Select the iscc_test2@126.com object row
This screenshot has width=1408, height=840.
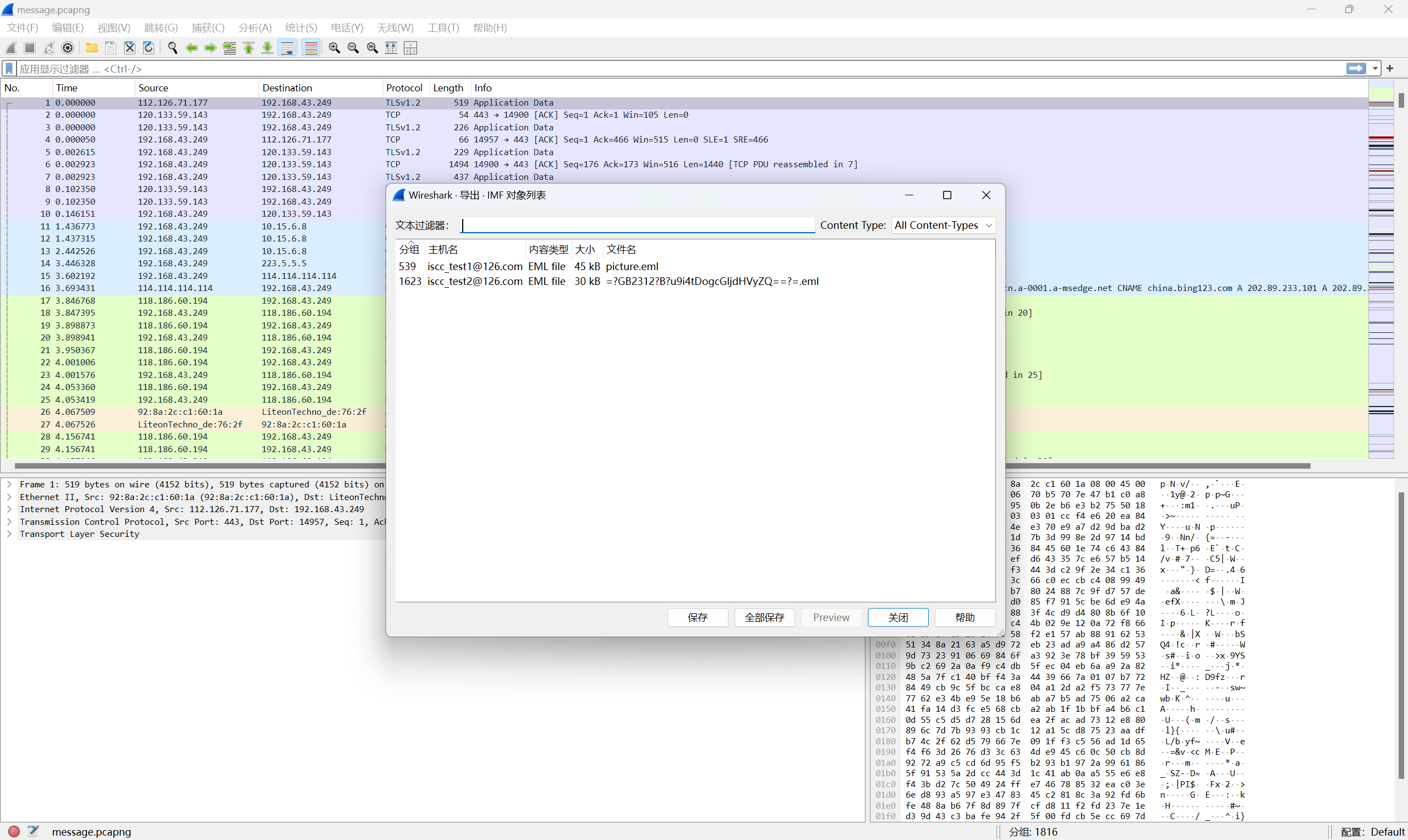[x=695, y=281]
